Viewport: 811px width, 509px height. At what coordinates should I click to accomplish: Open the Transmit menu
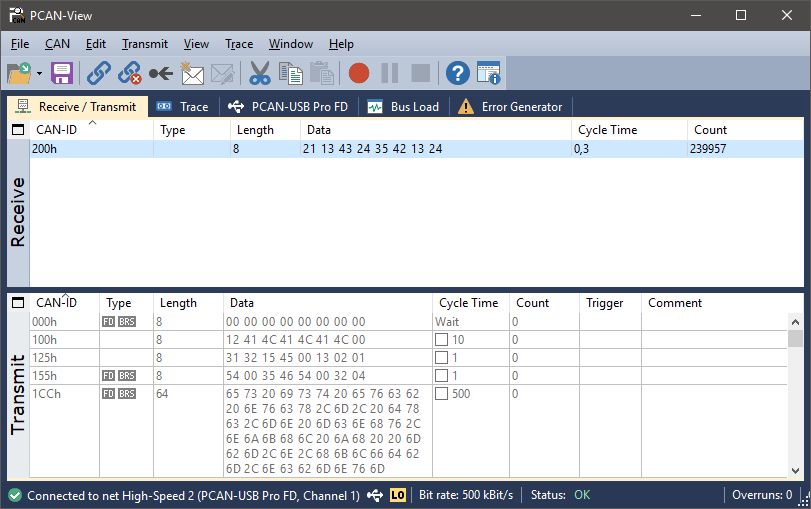(x=145, y=44)
